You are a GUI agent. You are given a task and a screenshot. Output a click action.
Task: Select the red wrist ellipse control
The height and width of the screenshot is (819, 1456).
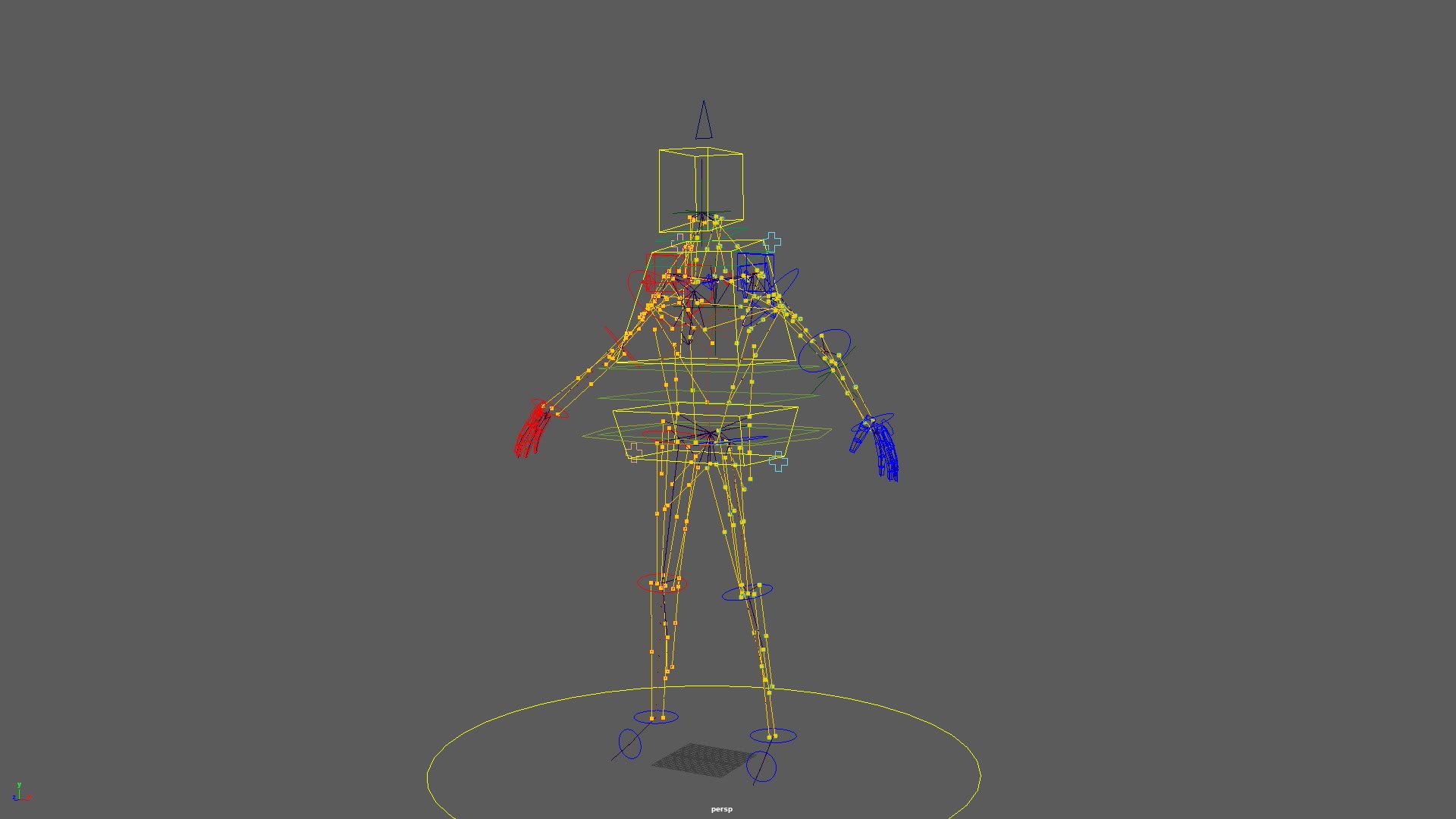pos(549,409)
